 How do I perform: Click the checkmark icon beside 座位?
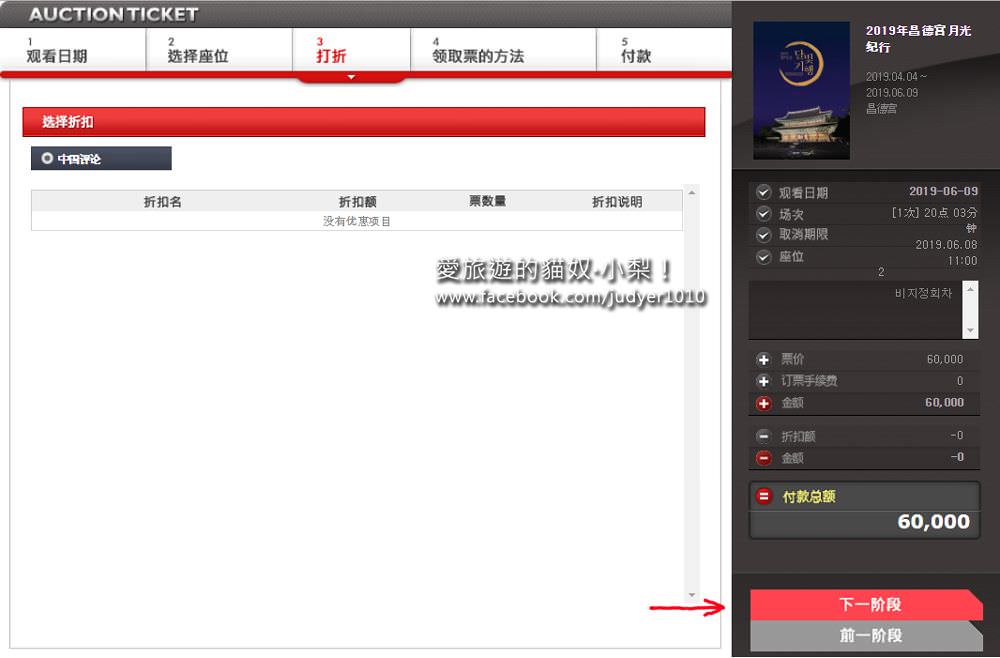tap(764, 257)
